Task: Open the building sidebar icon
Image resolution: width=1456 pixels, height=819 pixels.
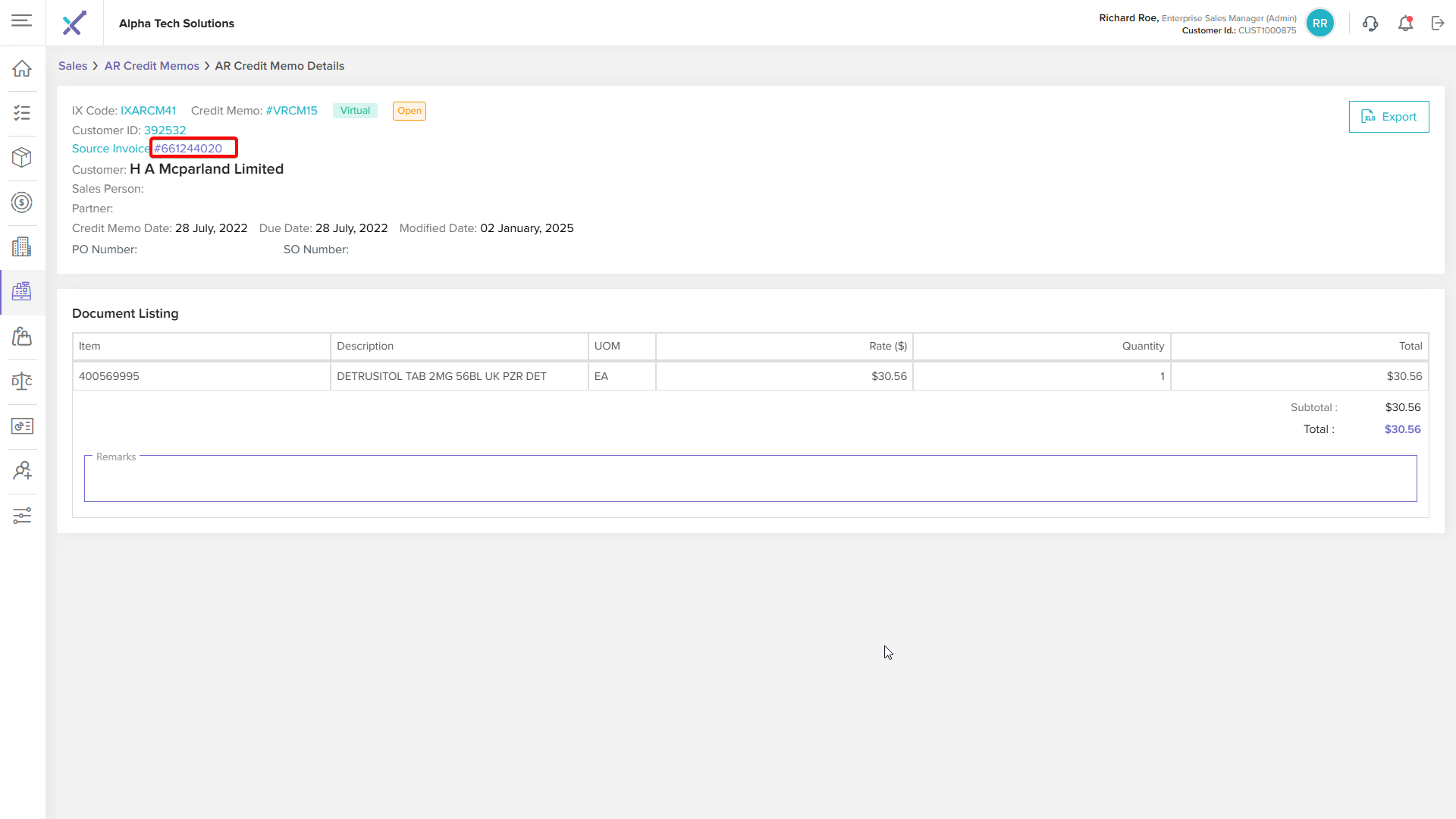Action: (x=22, y=246)
